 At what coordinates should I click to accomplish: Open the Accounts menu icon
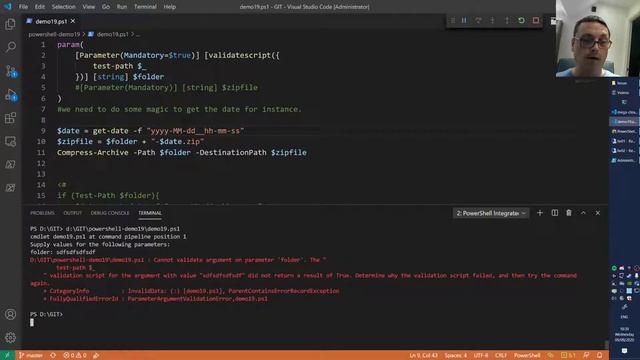click(x=11, y=314)
